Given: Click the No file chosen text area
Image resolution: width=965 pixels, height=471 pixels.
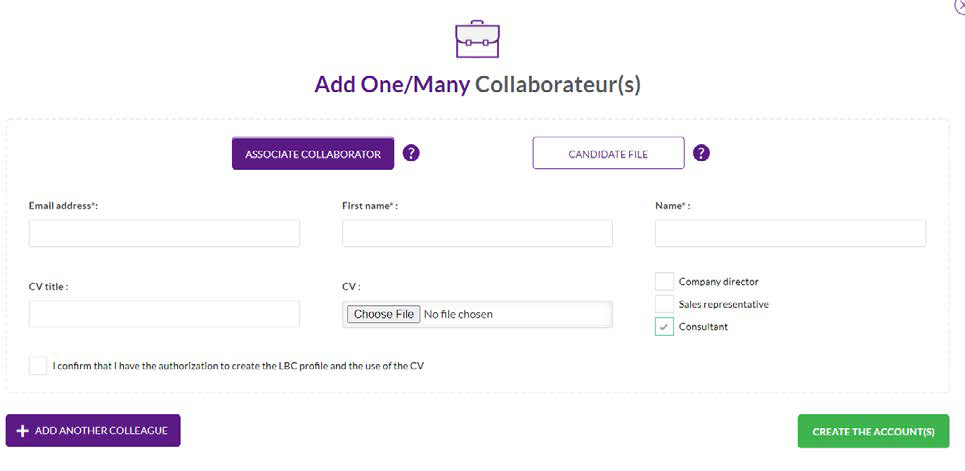Looking at the screenshot, I should tap(458, 314).
